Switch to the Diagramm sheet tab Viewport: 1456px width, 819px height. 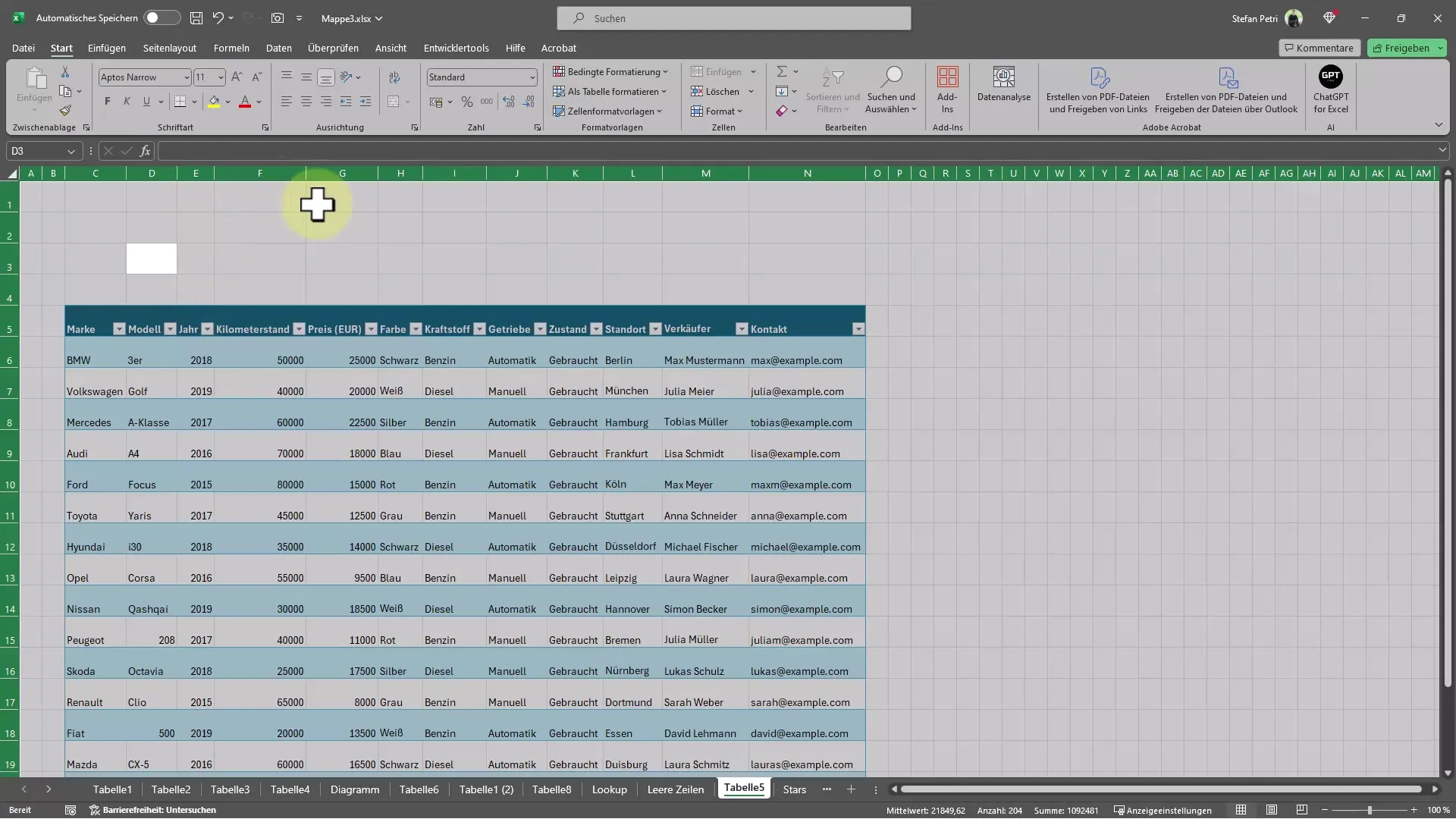coord(355,789)
